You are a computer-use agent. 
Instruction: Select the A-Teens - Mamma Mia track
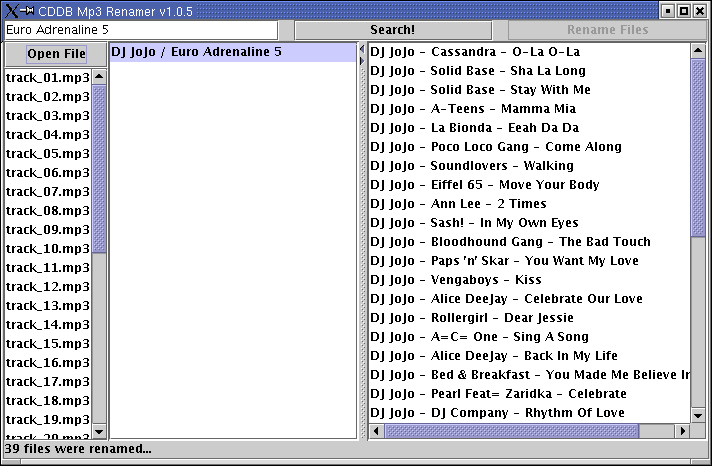[529, 109]
